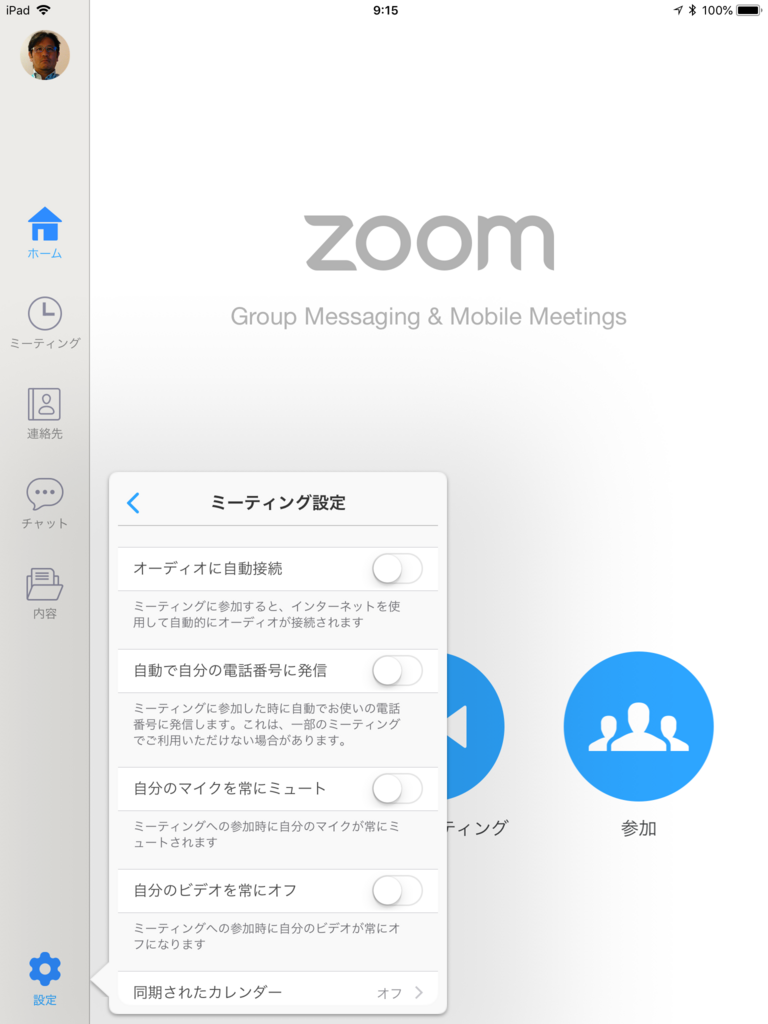This screenshot has width=768, height=1024.
Task: Enable 自分のビデオを常にオフ switch
Action: 397,891
